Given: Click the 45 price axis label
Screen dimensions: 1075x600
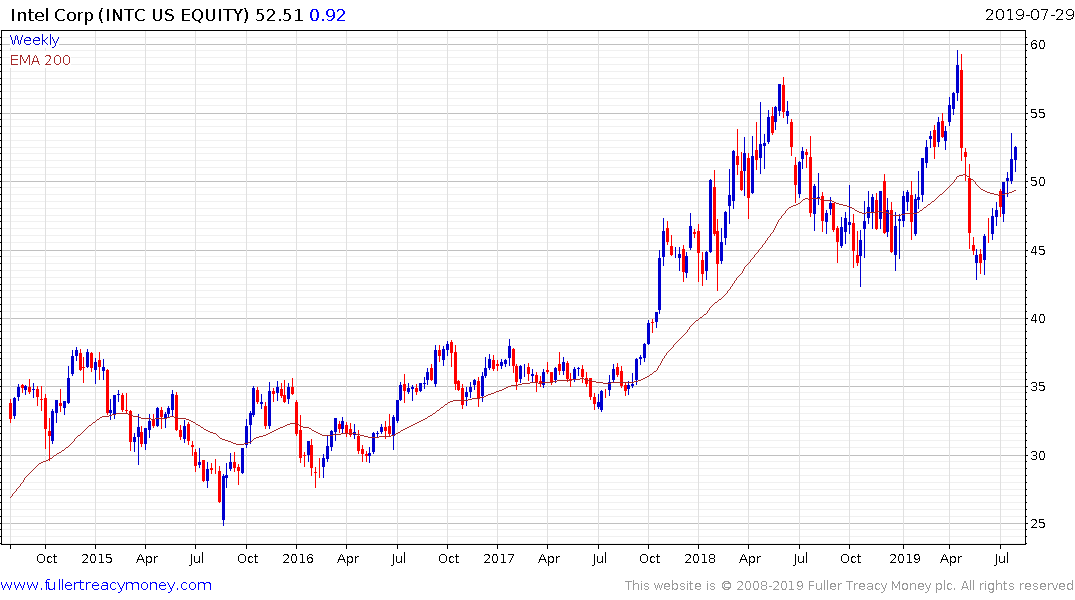Looking at the screenshot, I should coord(1037,250).
